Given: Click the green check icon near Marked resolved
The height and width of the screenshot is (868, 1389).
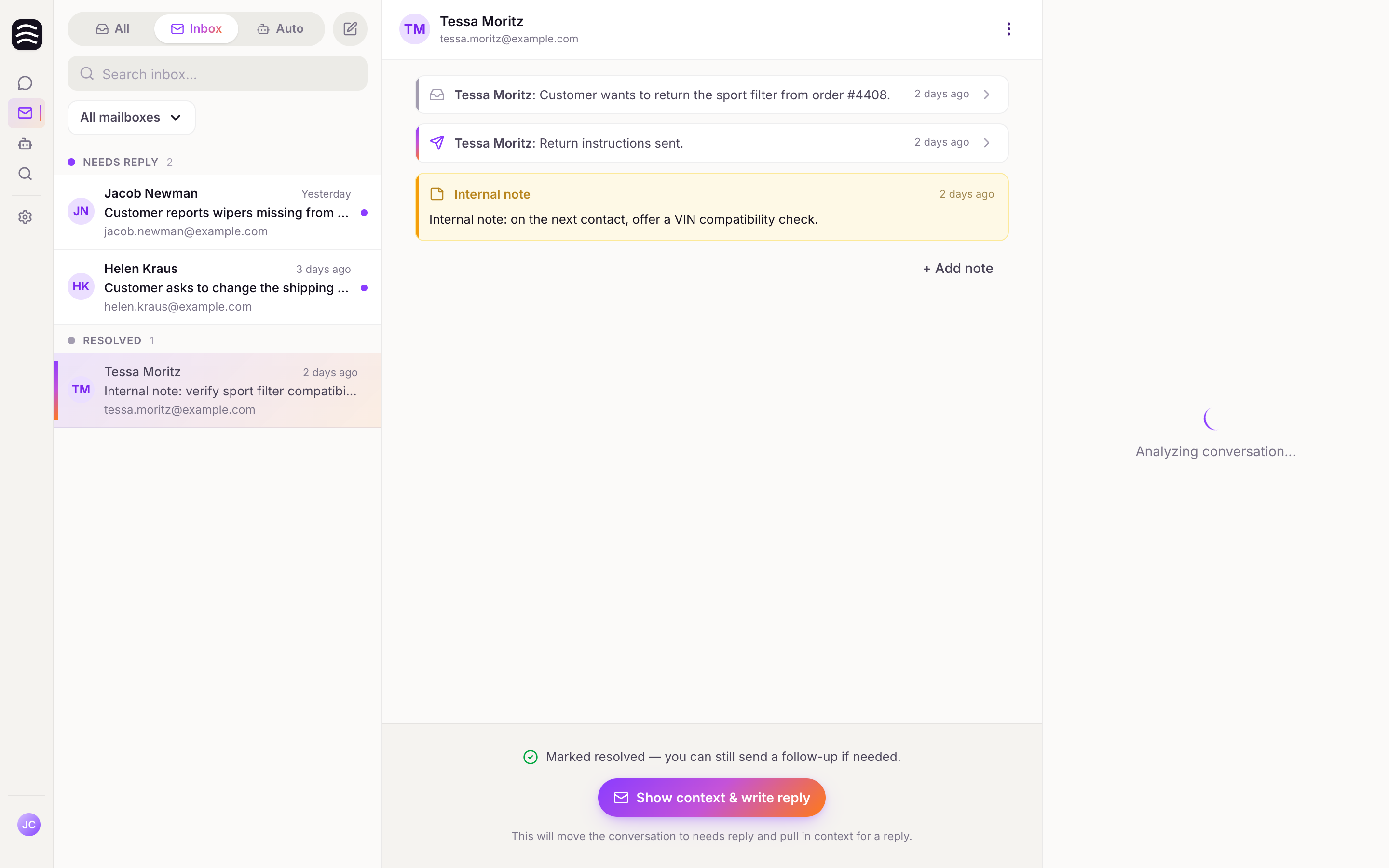Looking at the screenshot, I should coord(531,757).
